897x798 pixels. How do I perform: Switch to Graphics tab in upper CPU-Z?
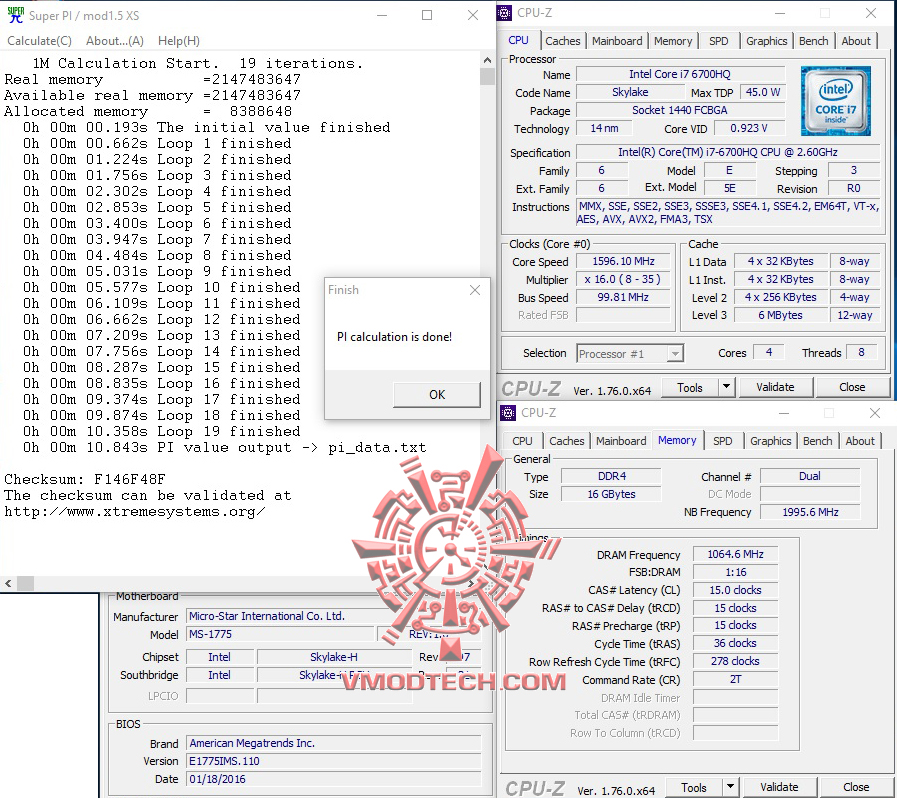(x=766, y=41)
